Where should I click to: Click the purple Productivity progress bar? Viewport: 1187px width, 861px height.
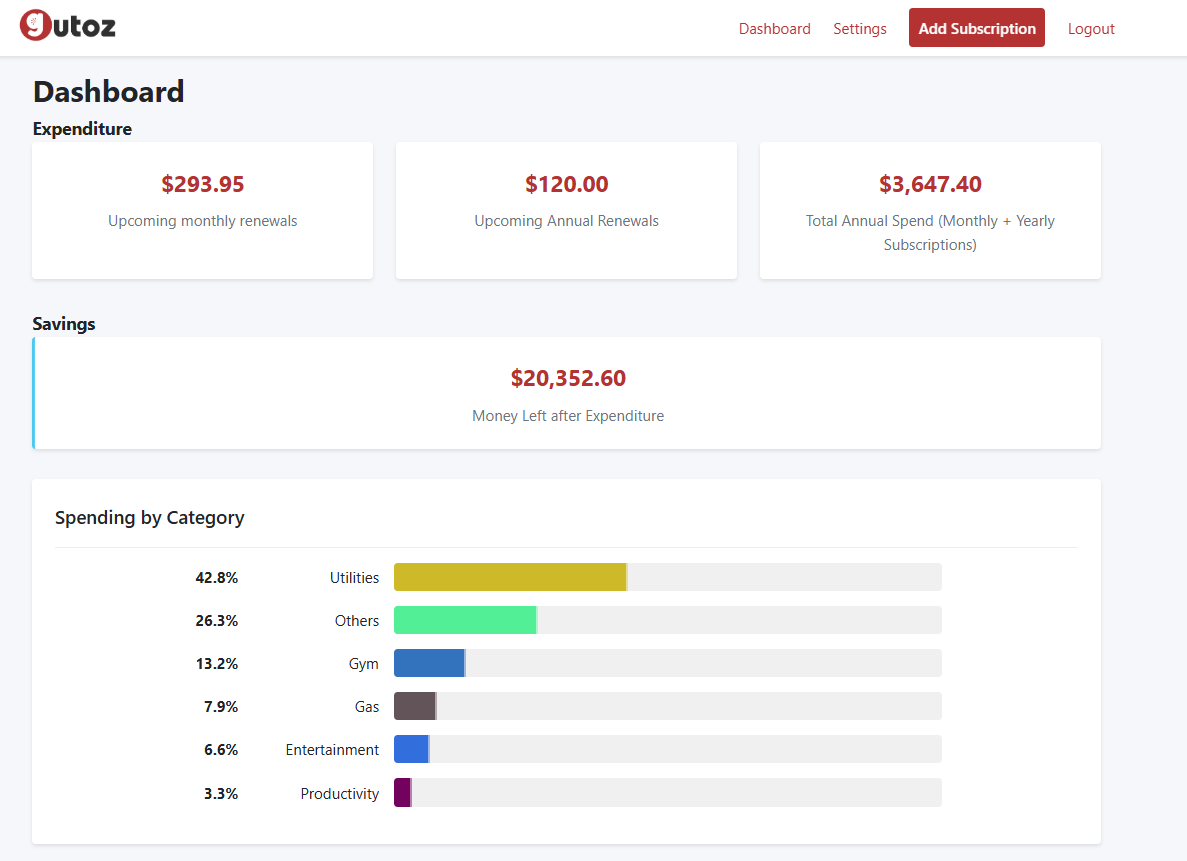(402, 793)
